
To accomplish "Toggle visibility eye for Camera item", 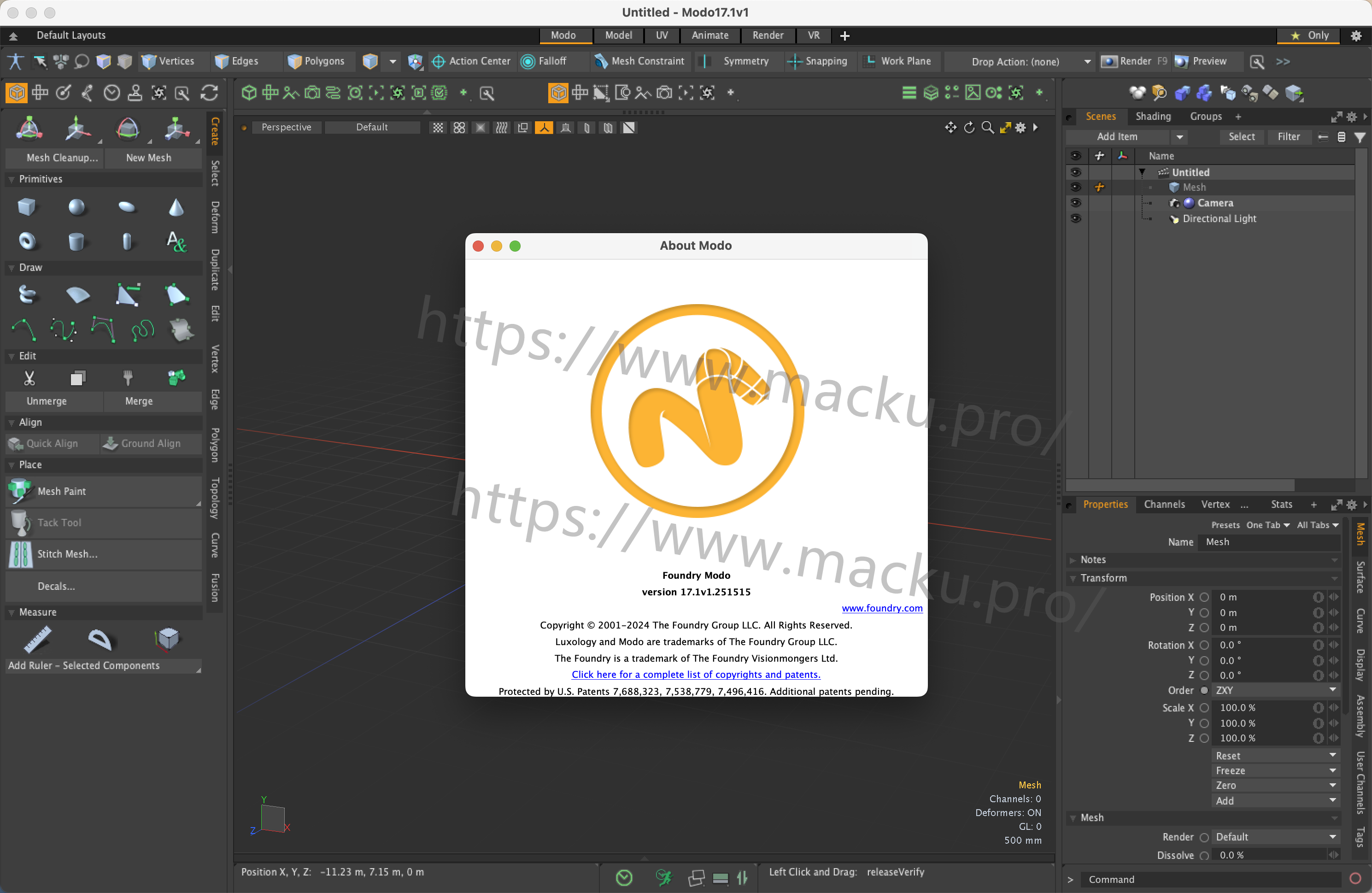I will point(1075,203).
